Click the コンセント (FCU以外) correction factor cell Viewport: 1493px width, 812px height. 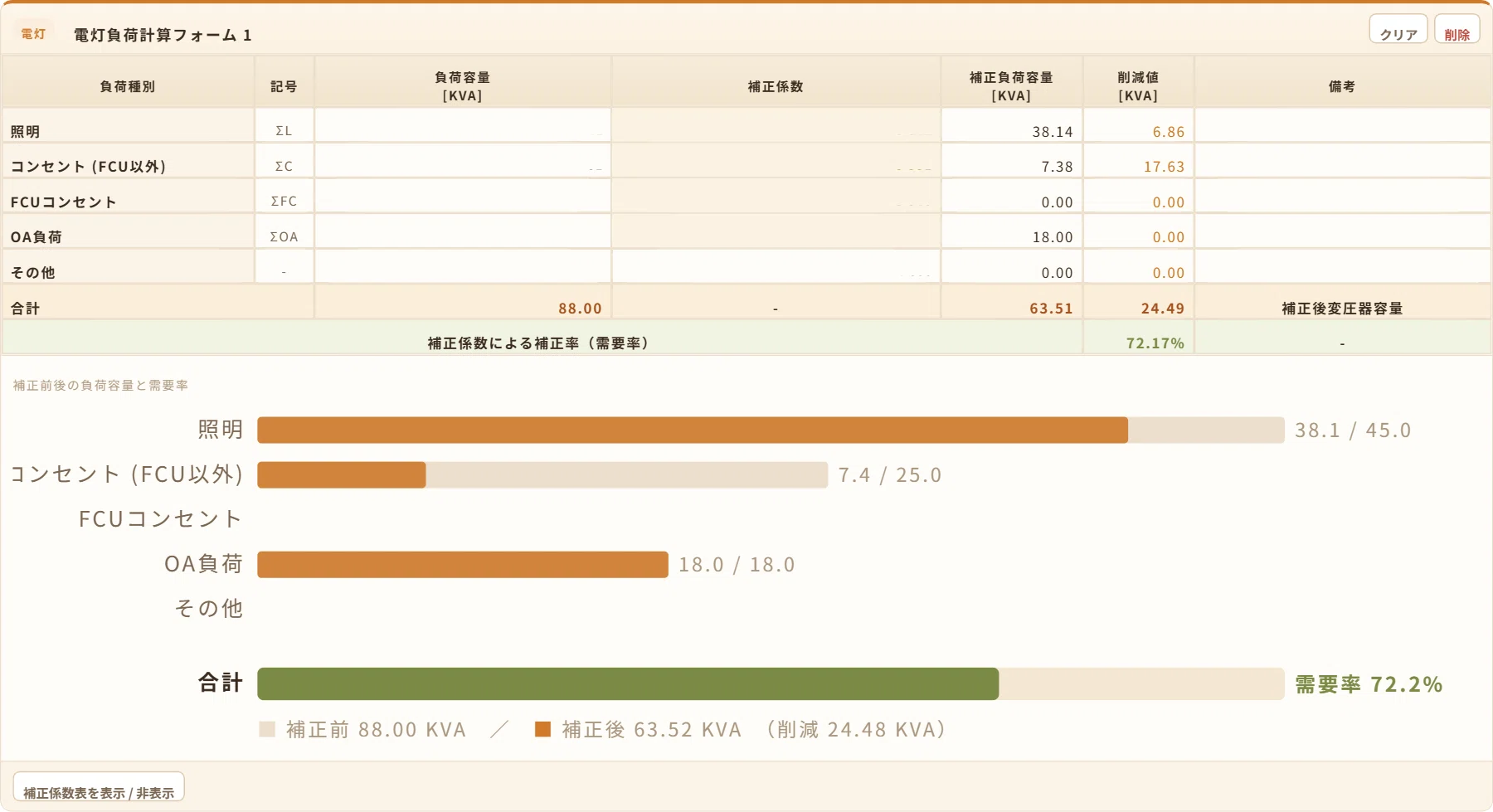pyautogui.click(x=776, y=160)
